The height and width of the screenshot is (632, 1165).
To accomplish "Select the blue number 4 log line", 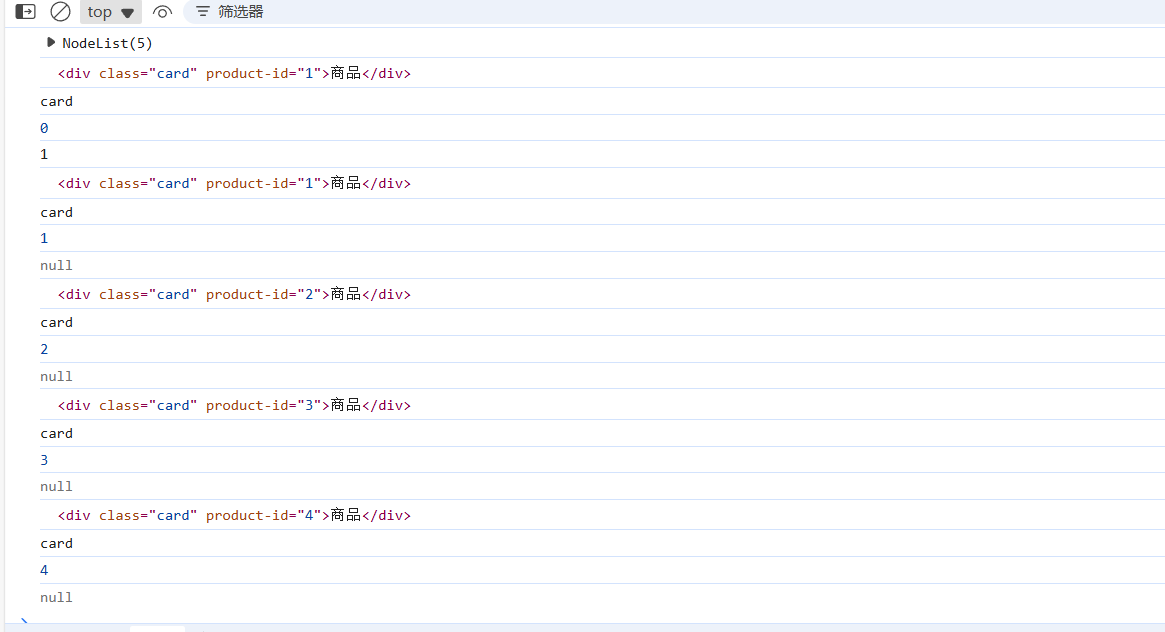I will (44, 570).
